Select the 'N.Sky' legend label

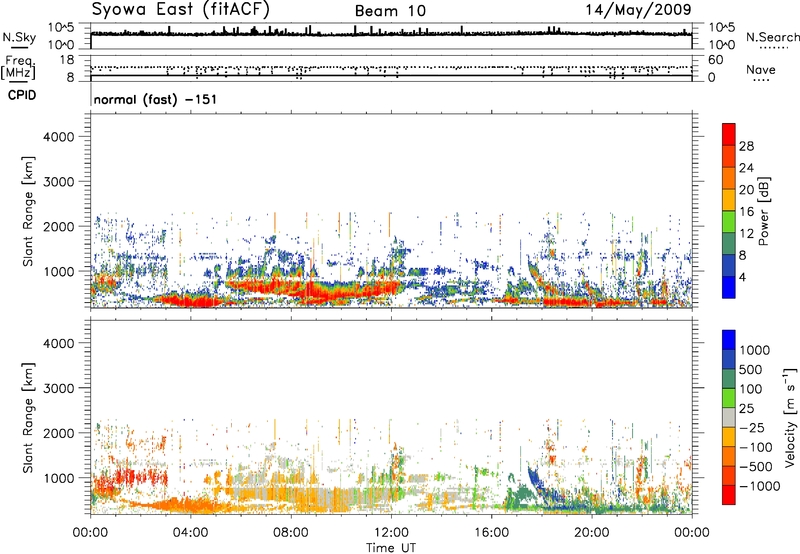[x=19, y=37]
